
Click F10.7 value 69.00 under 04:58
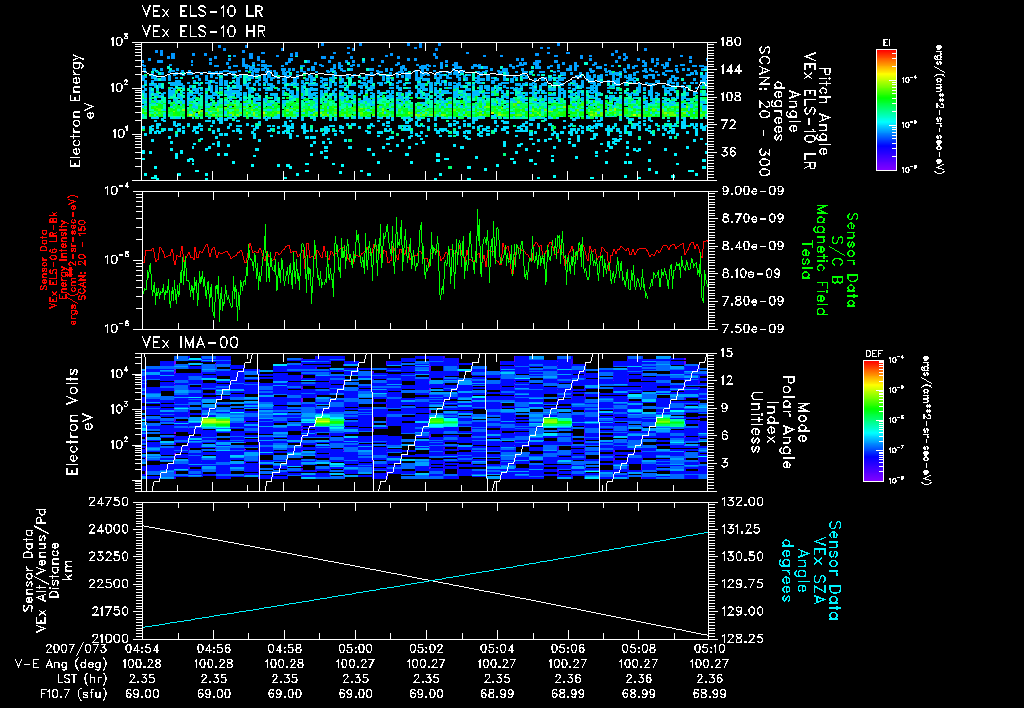(x=285, y=694)
